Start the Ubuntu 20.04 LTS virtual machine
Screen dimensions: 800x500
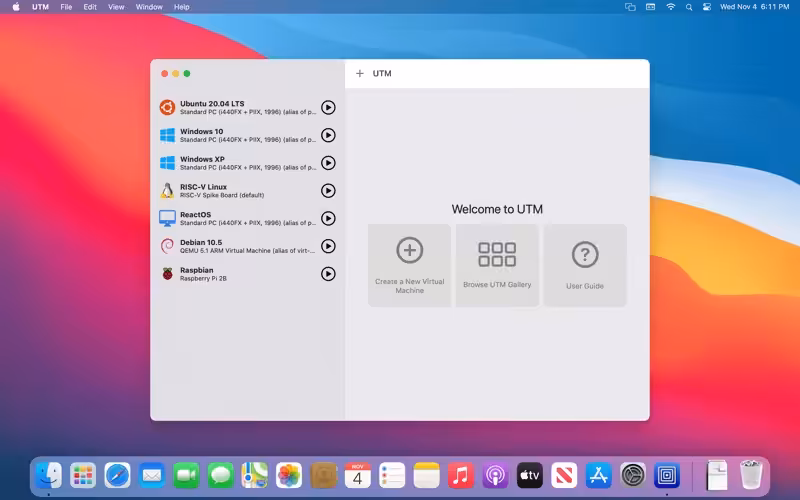[328, 108]
